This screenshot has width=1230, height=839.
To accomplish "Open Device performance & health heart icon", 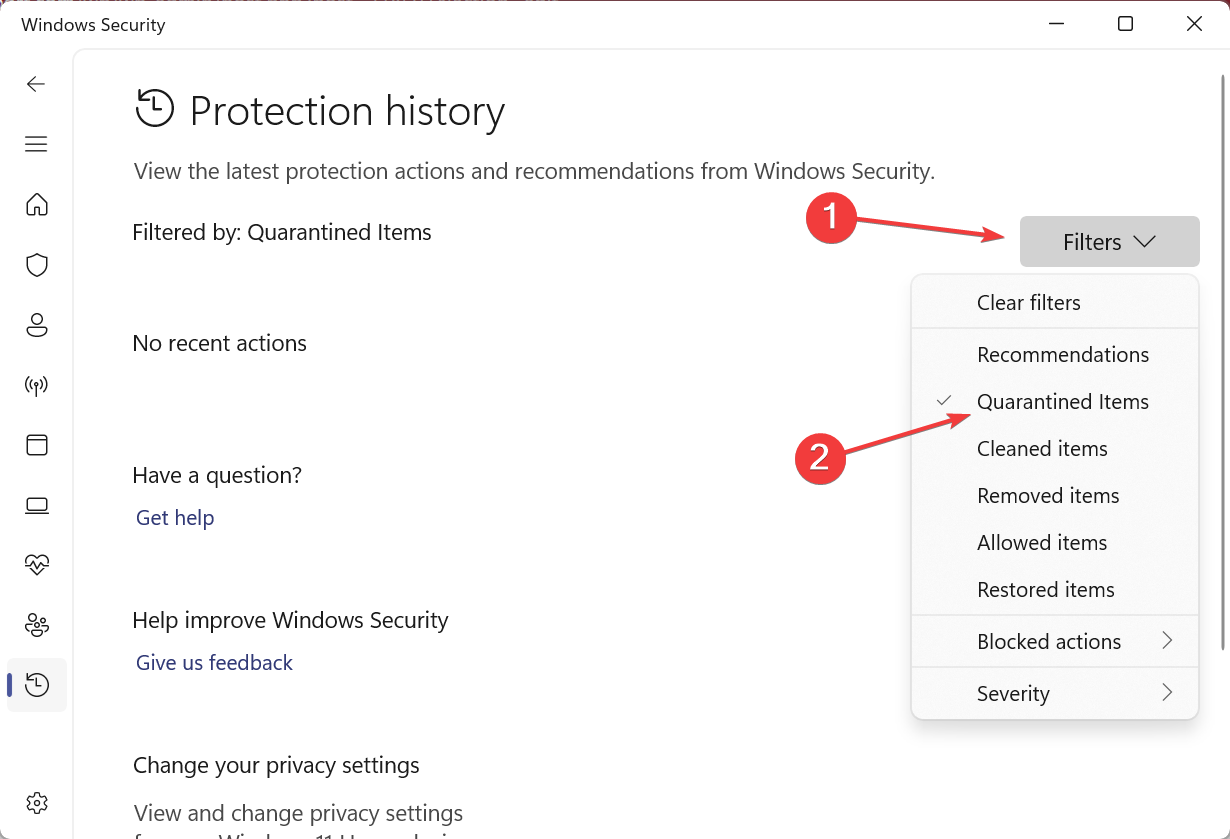I will pos(37,565).
